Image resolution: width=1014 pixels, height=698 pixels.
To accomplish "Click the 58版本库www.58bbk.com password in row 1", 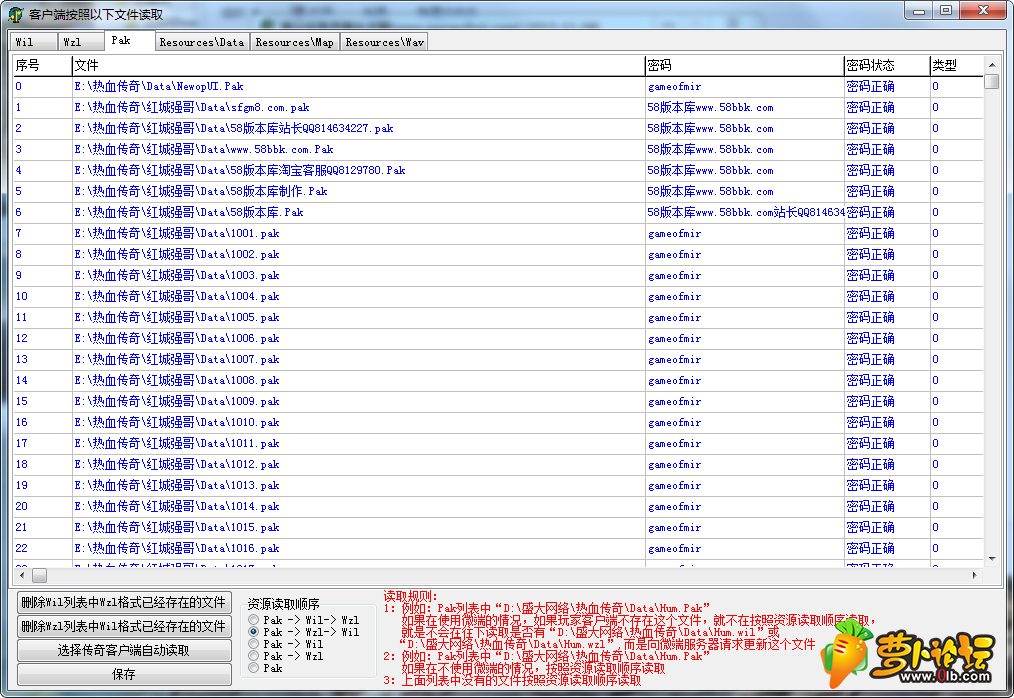I will click(x=710, y=107).
